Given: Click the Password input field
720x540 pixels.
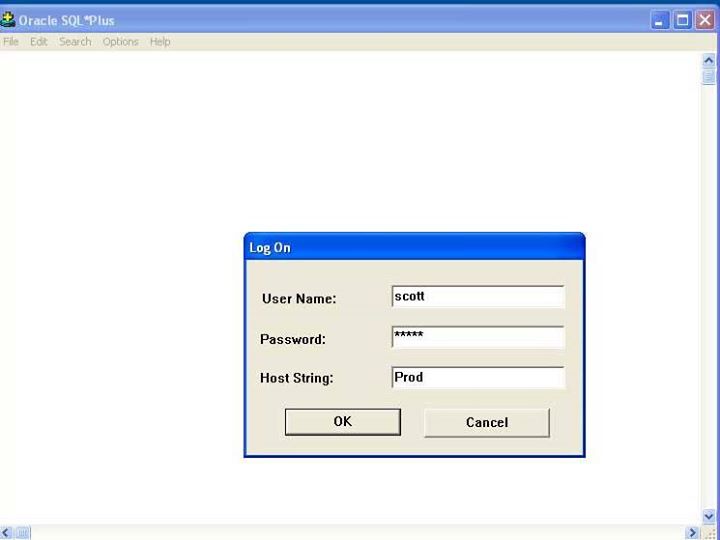Looking at the screenshot, I should (478, 337).
